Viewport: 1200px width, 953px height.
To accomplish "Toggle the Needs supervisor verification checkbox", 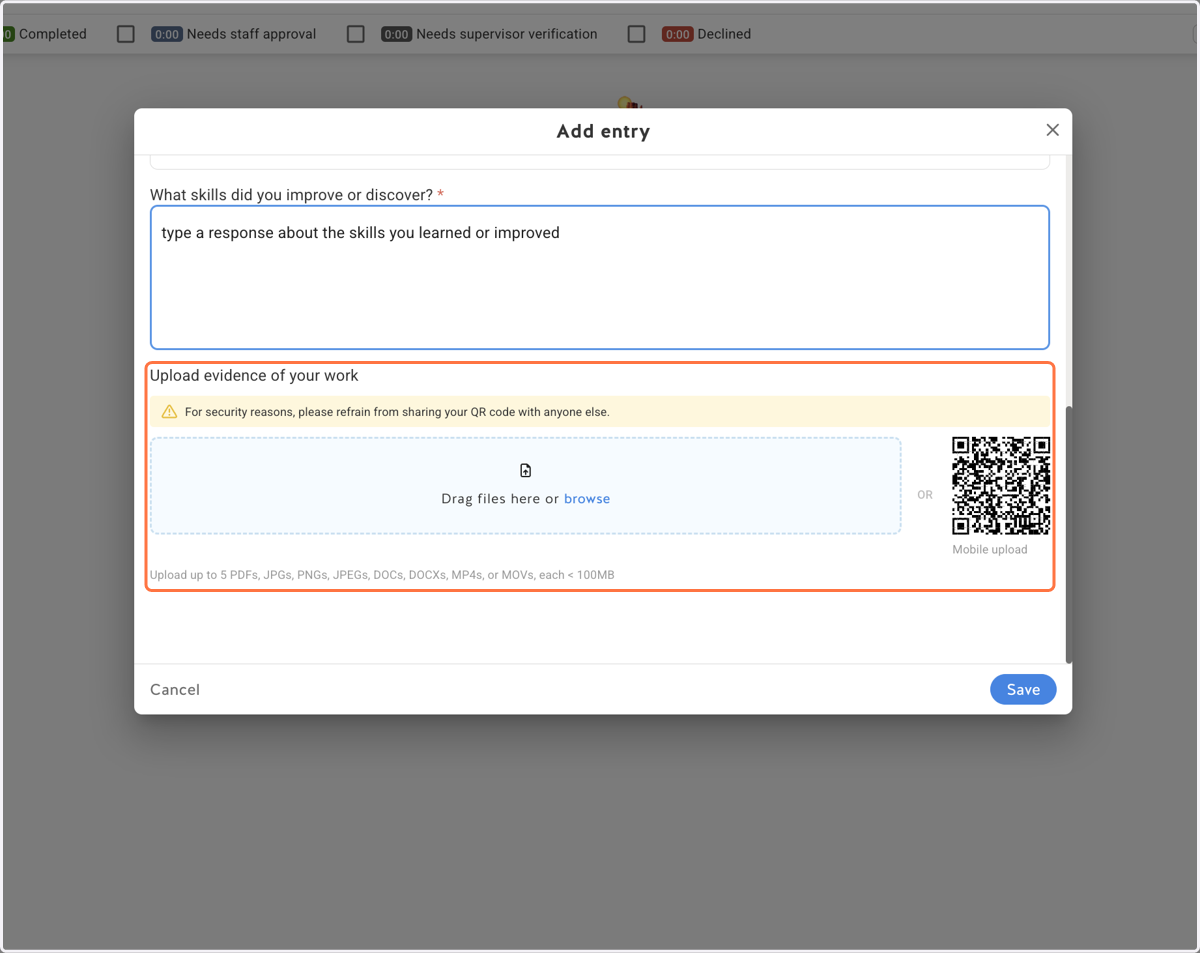I will pyautogui.click(x=355, y=34).
